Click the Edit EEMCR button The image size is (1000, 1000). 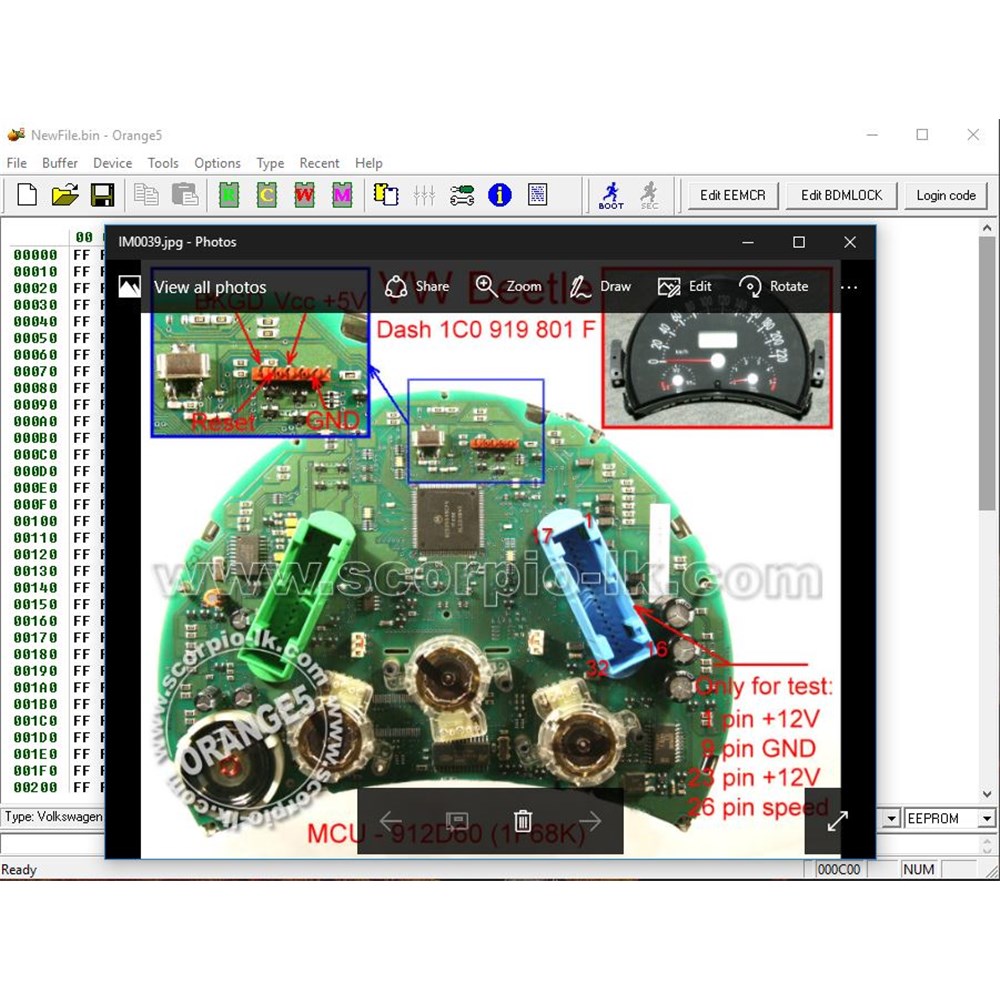(x=733, y=195)
